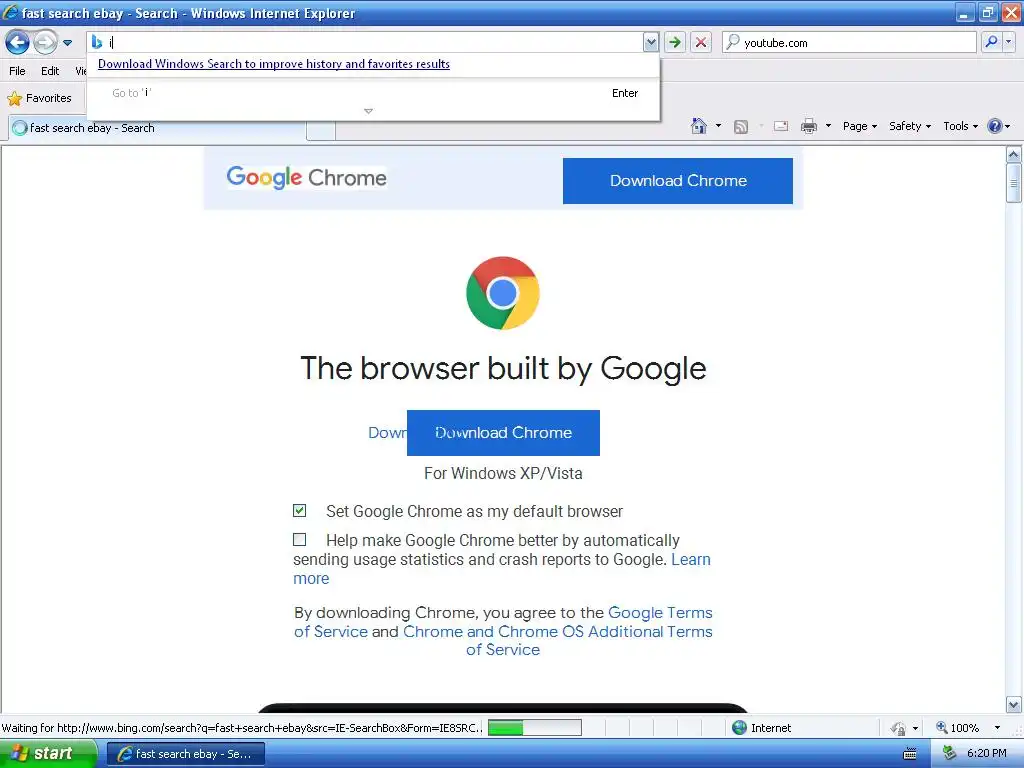Click the Home icon

pos(699,126)
